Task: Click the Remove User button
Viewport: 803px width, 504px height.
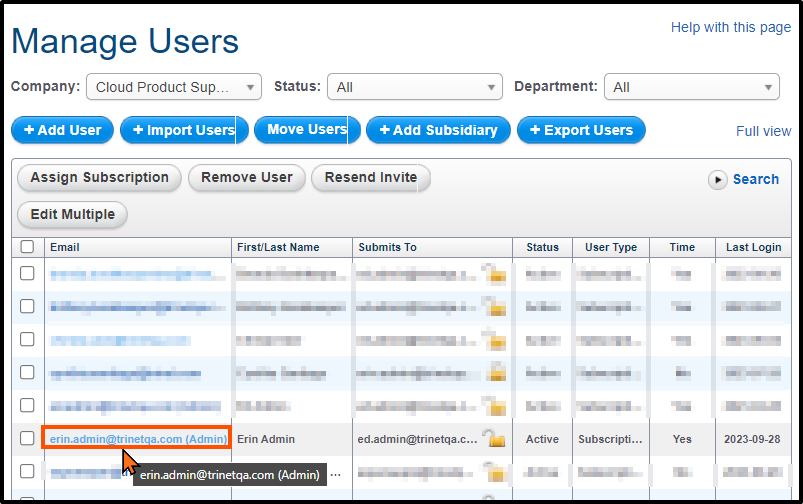Action: pyautogui.click(x=247, y=178)
